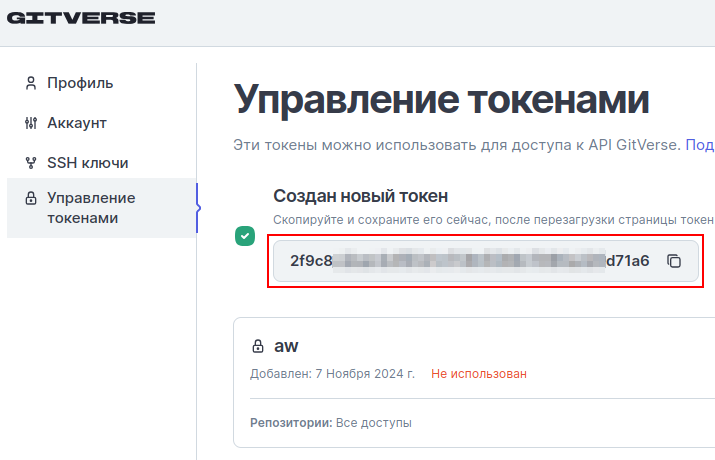The image size is (715, 460).
Task: Click the Управление токенами page title
Action: pos(441,100)
